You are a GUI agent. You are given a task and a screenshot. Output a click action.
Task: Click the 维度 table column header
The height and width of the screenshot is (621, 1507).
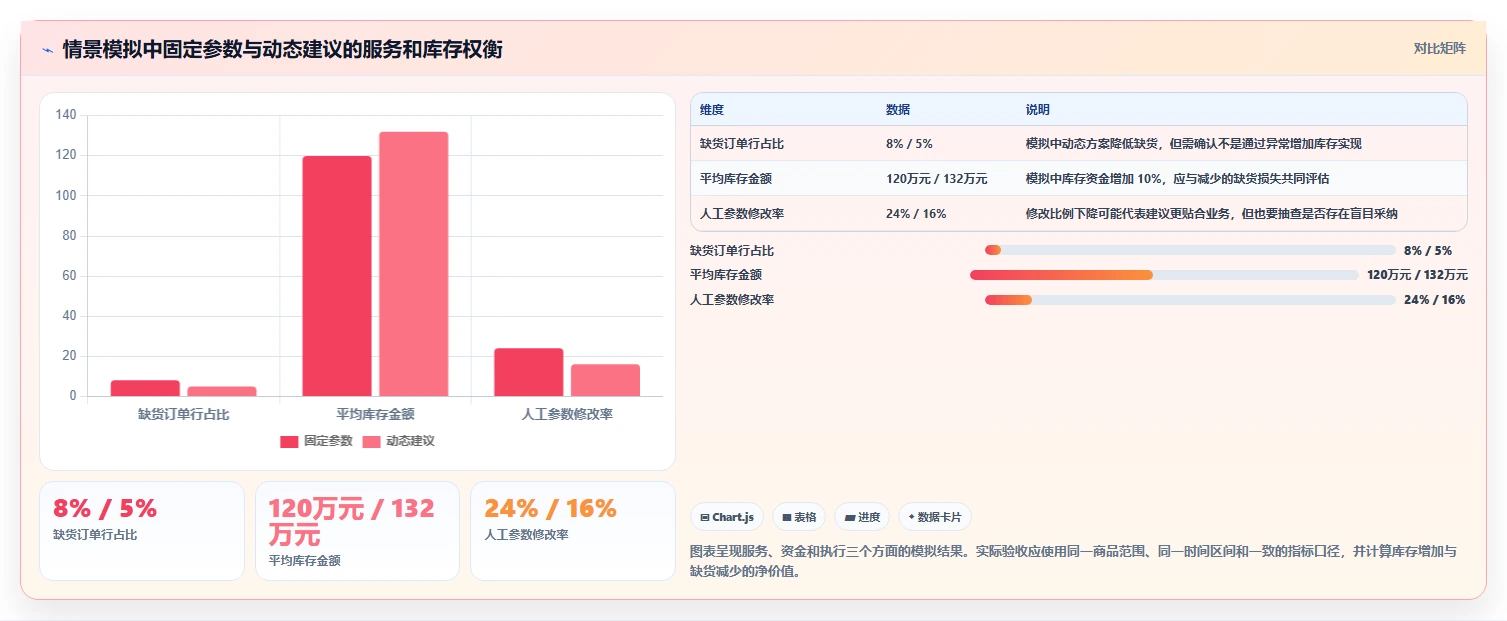[x=783, y=109]
